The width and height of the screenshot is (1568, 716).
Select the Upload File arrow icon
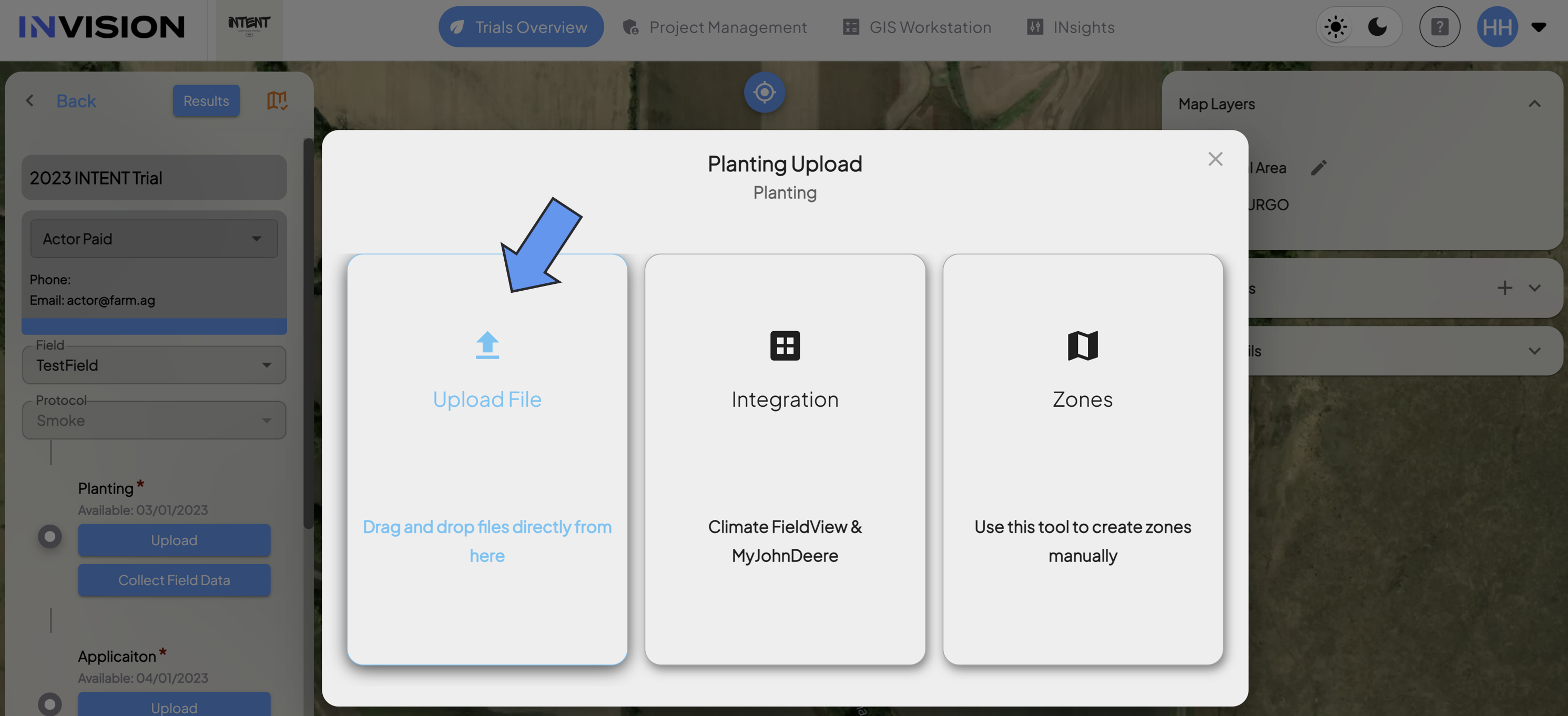[x=487, y=345]
